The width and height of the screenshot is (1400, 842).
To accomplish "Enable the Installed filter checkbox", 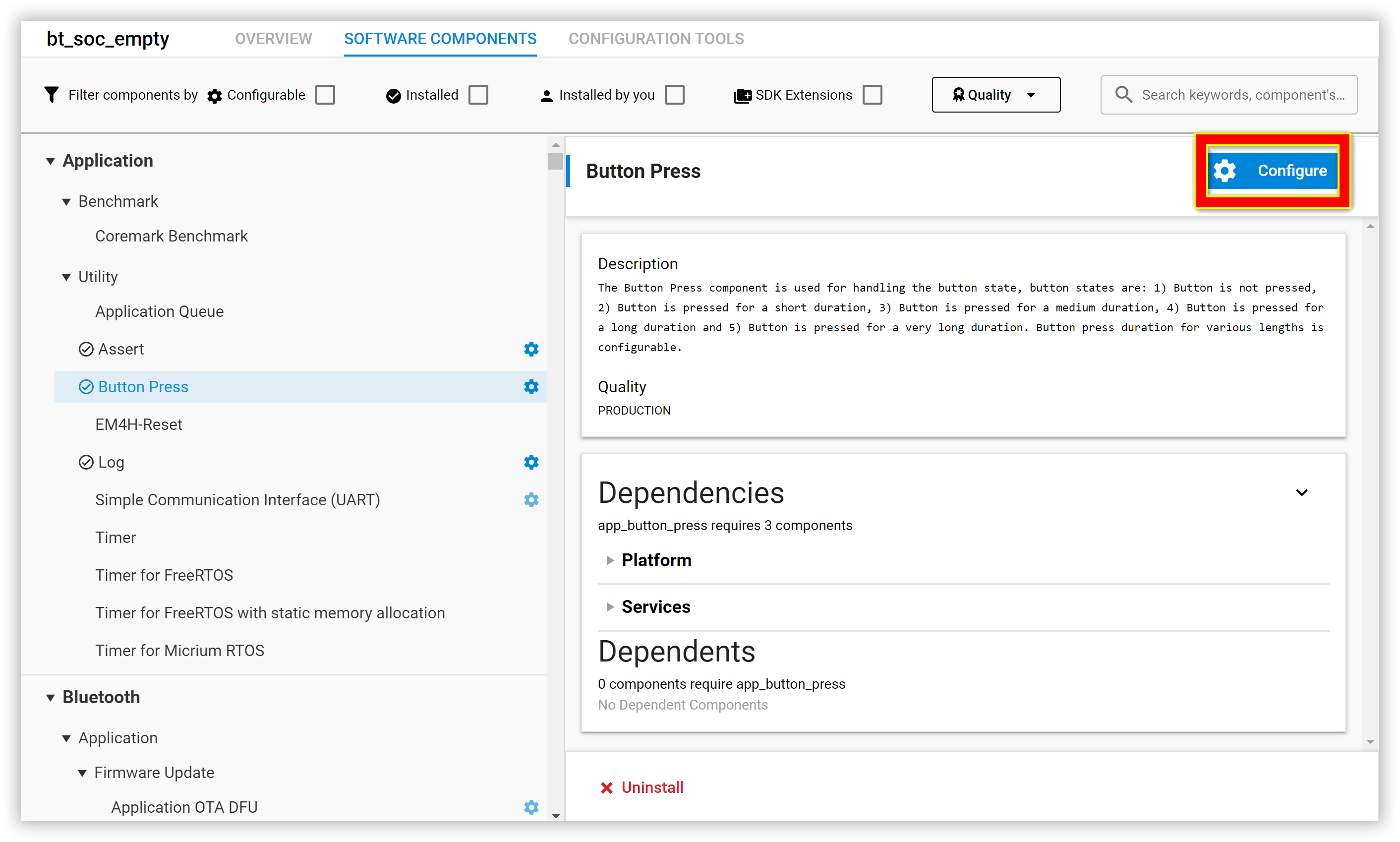I will (x=478, y=95).
